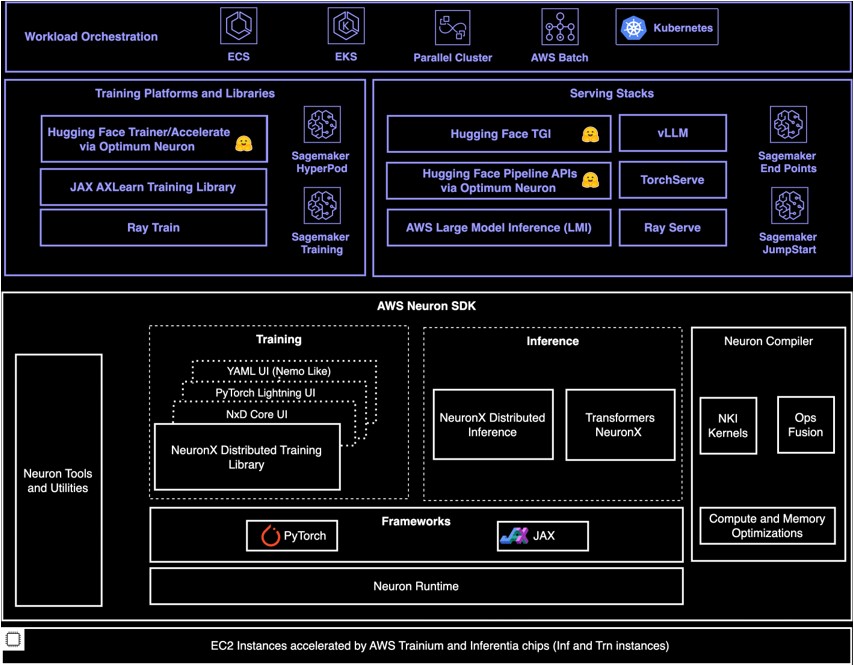Image resolution: width=854 pixels, height=666 pixels.
Task: Select the Ray Train box
Action: (x=154, y=228)
